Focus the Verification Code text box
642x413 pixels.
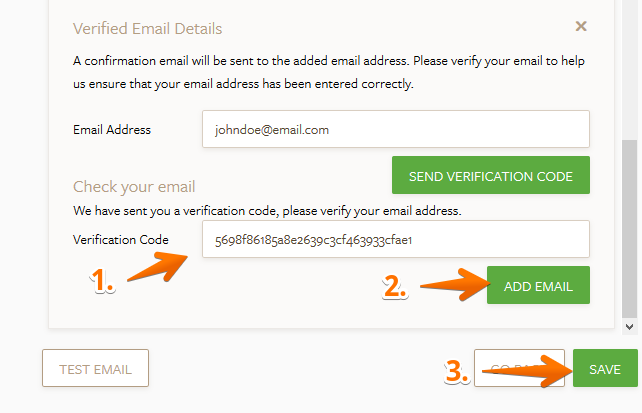tap(395, 239)
